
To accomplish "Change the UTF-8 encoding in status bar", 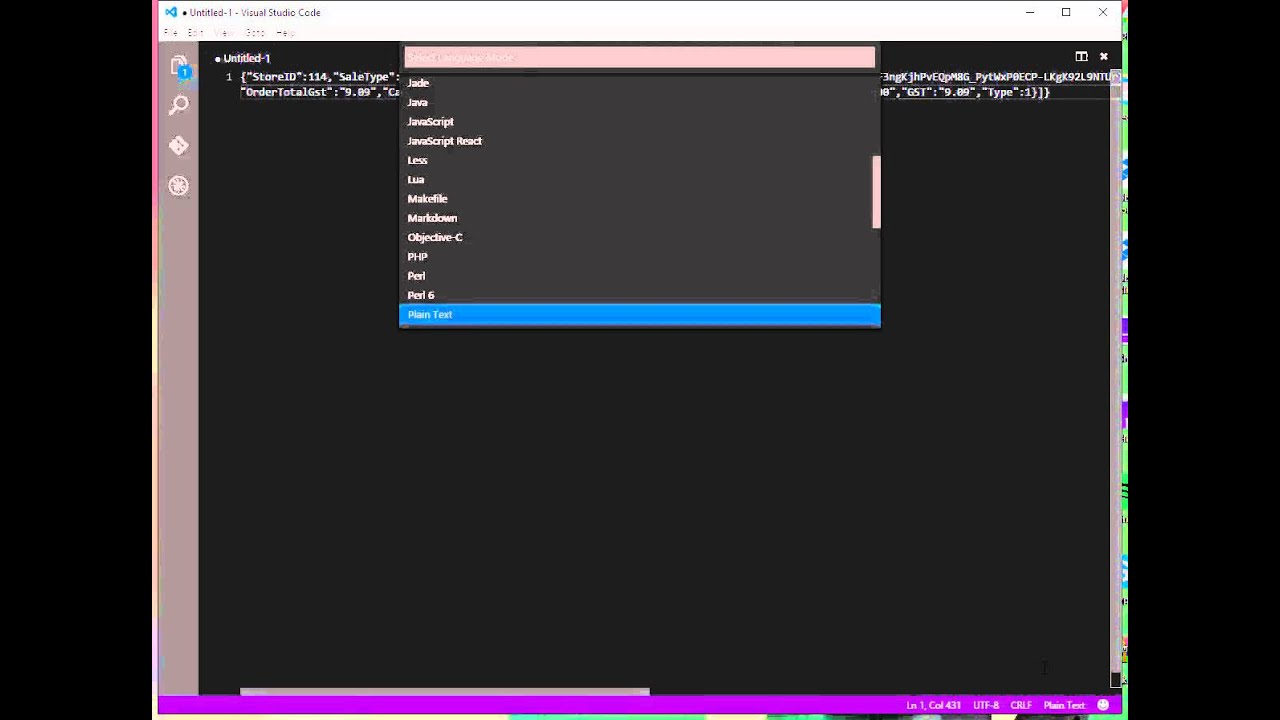I will [986, 705].
